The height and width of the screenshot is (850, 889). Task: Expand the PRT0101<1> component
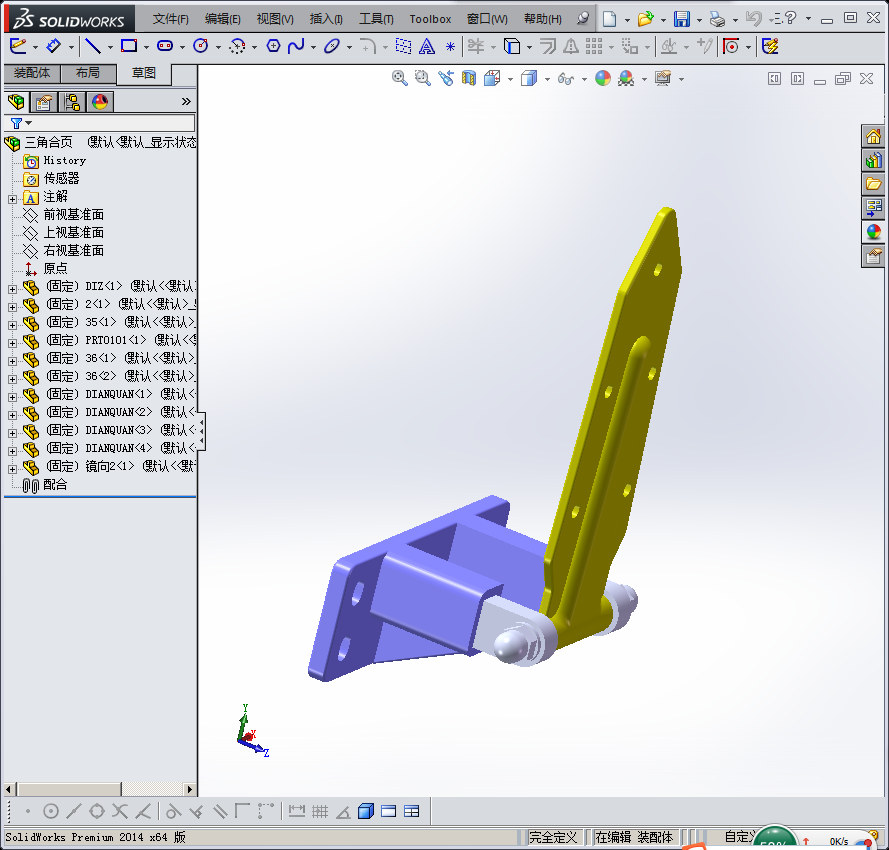[12, 343]
